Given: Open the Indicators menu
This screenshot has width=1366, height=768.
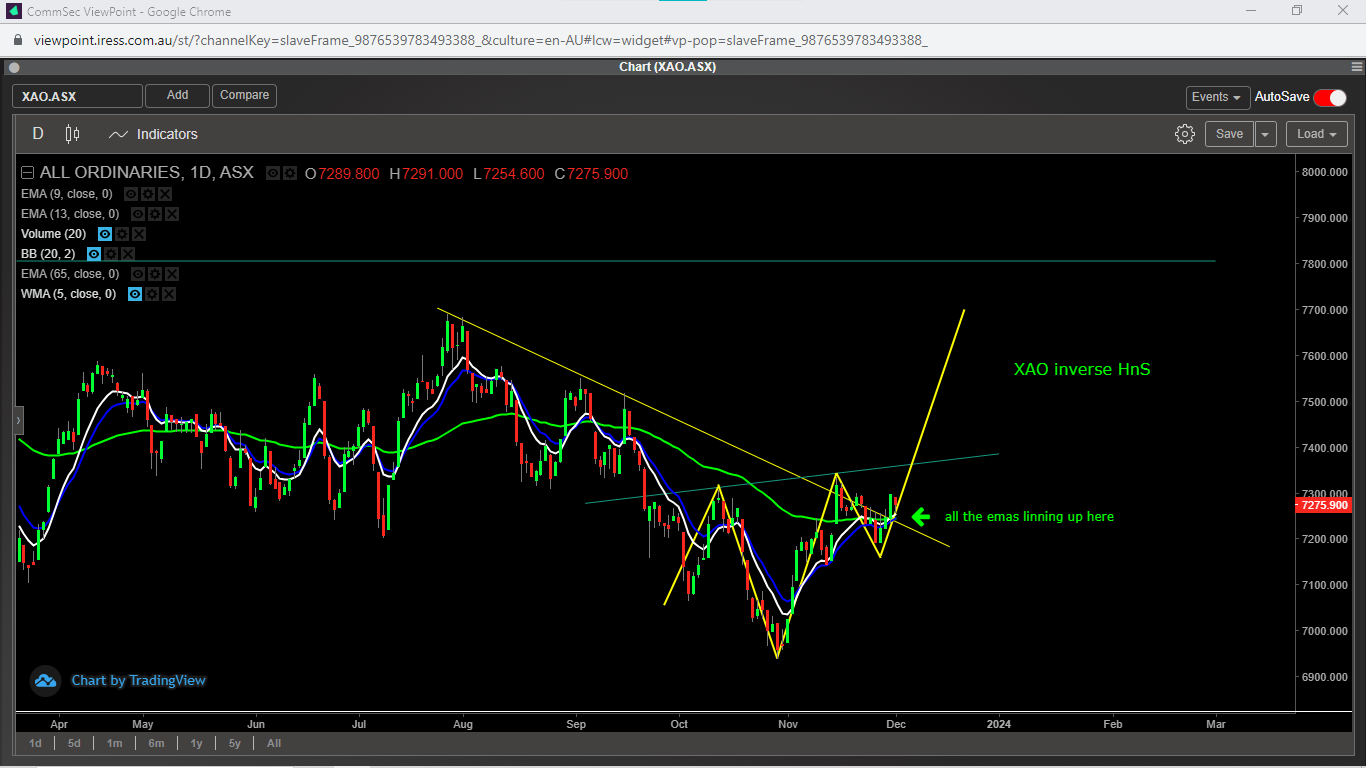Looking at the screenshot, I should coord(153,134).
